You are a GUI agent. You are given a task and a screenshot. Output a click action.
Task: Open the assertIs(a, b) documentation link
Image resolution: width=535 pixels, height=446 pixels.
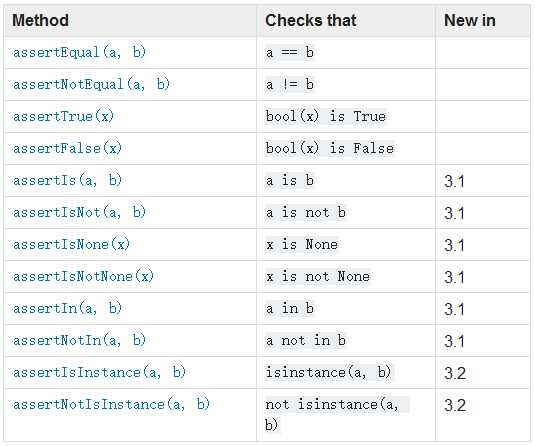click(68, 181)
